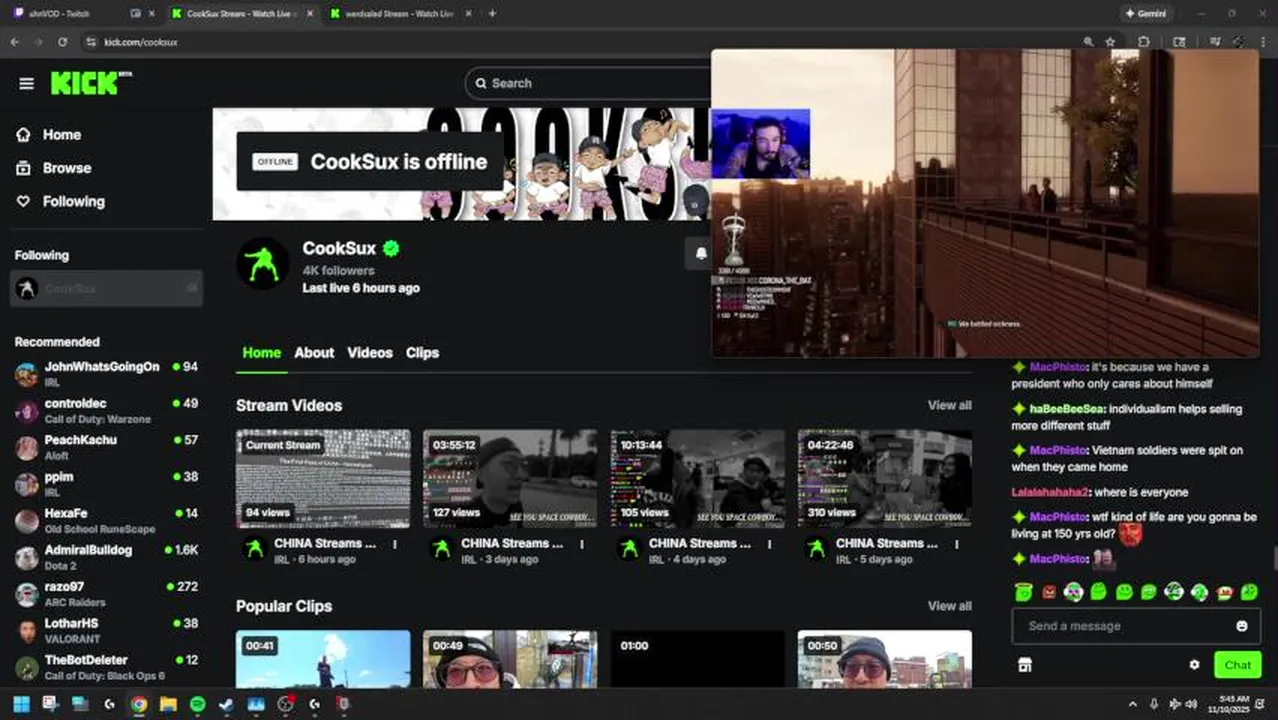This screenshot has width=1278, height=720.
Task: Play the 00:41 popular clip
Action: pyautogui.click(x=323, y=659)
